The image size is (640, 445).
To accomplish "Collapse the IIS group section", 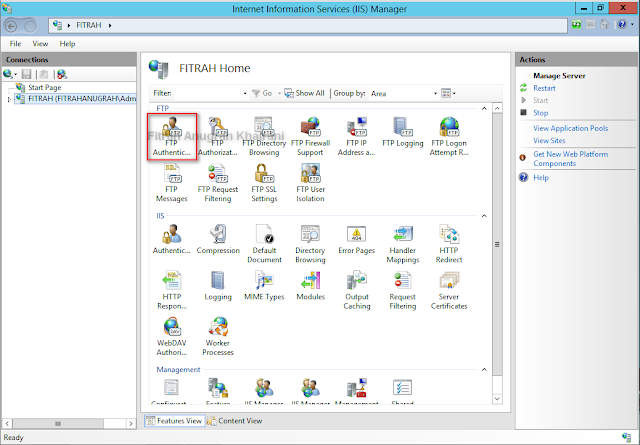I will 484,216.
